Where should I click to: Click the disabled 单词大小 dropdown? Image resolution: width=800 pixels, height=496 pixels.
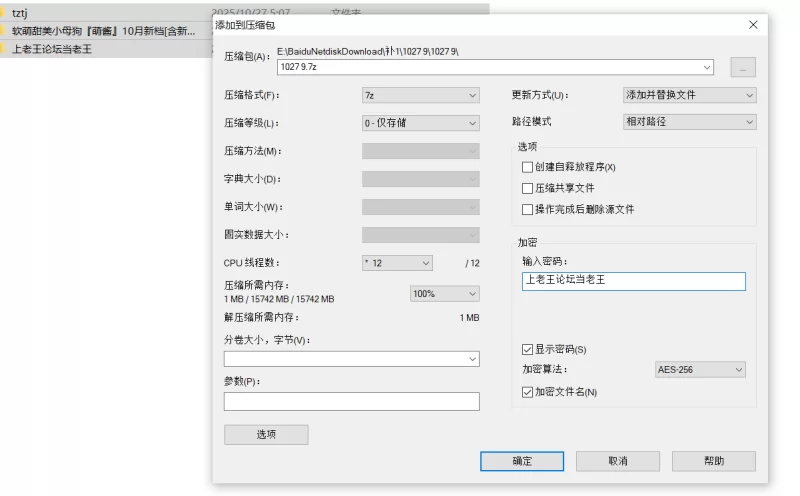click(420, 207)
